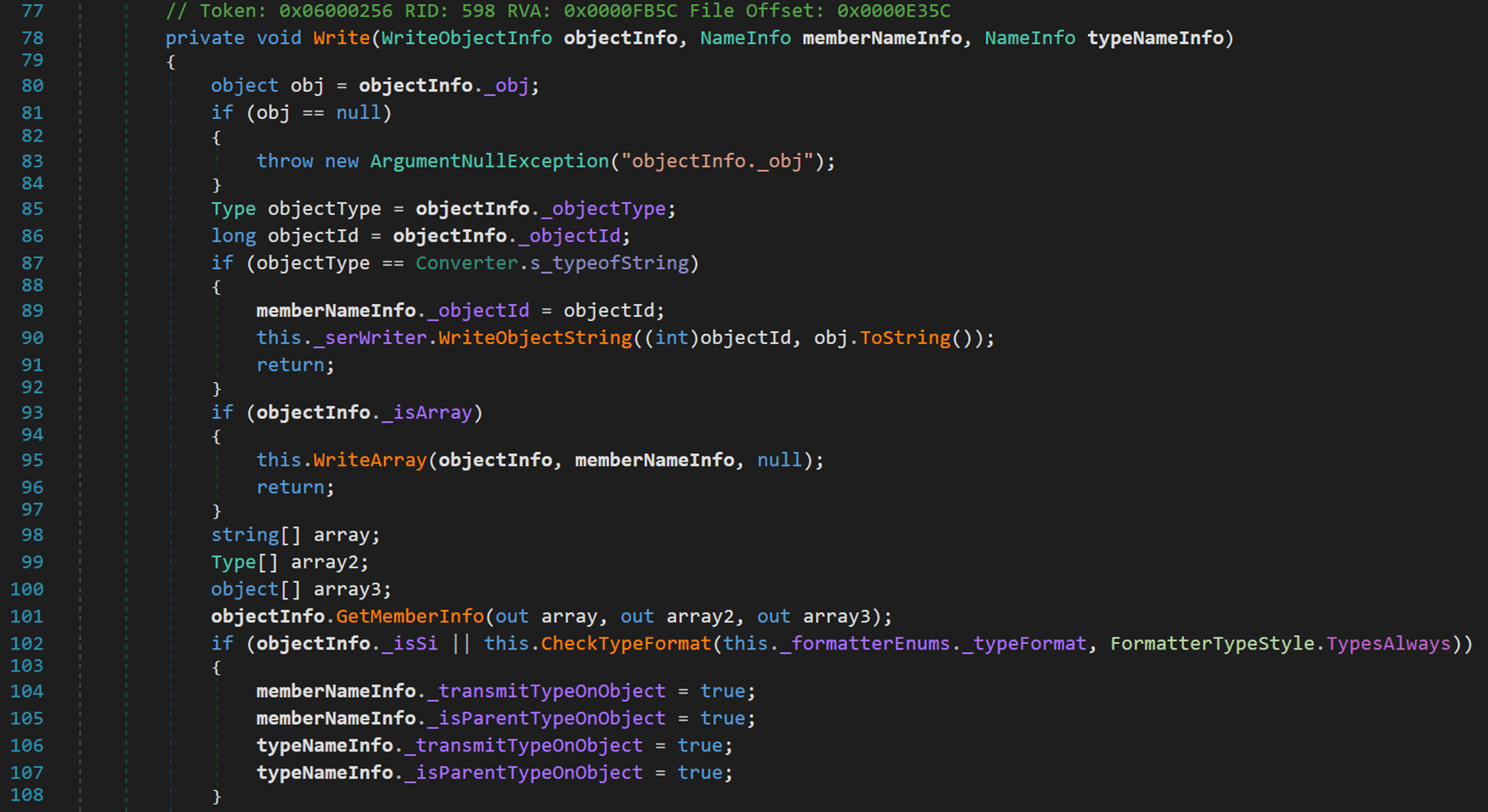Image resolution: width=1488 pixels, height=812 pixels.
Task: Click memberNameInfo._isParentTypeOnObject on line 105
Action: click(x=461, y=719)
